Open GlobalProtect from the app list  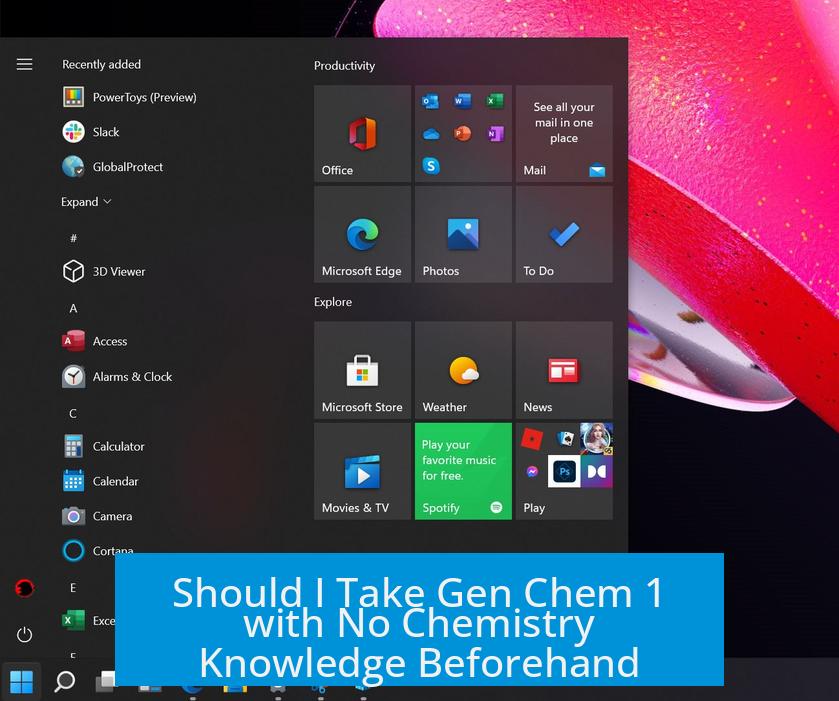tap(112, 167)
